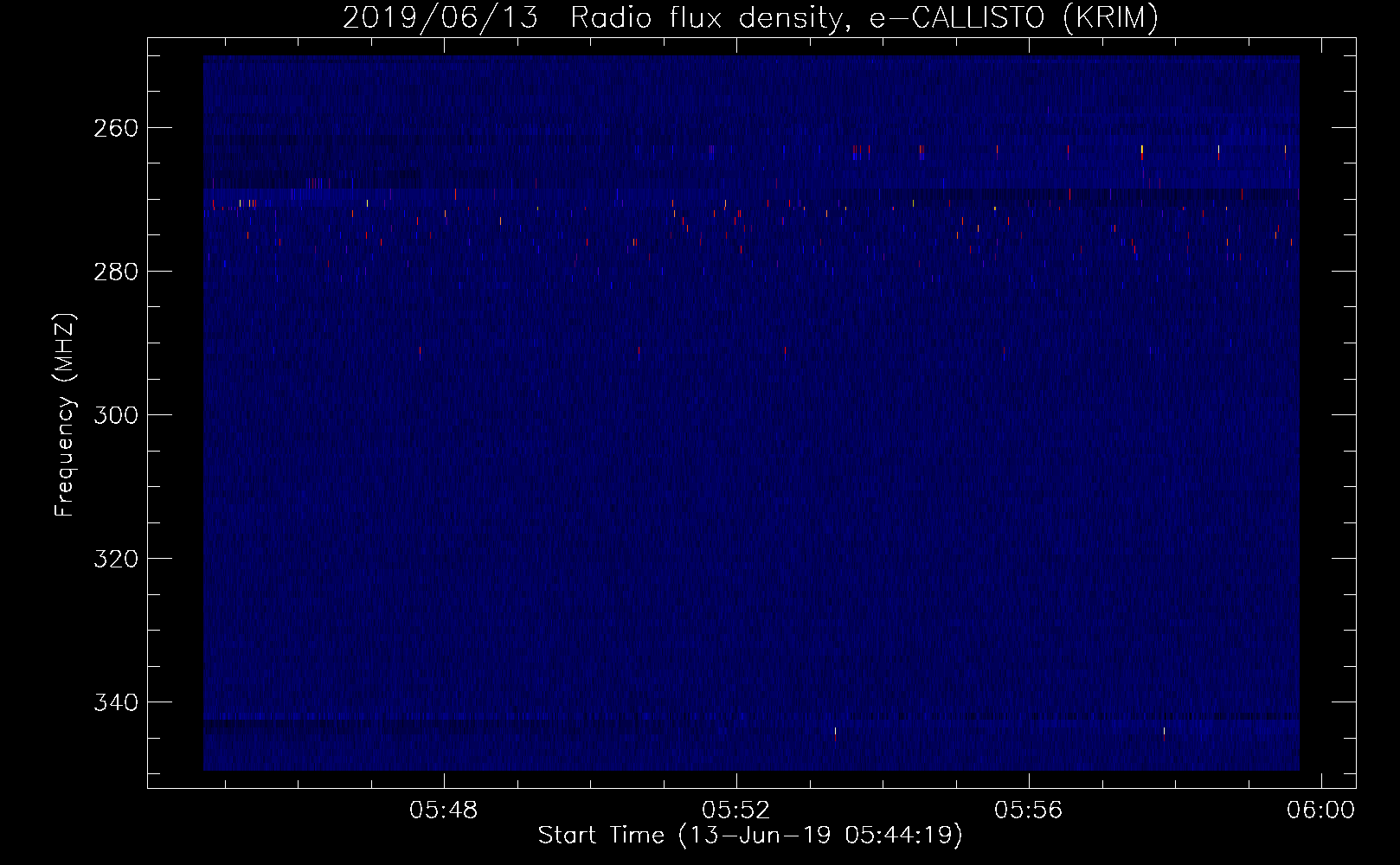Click the 06:00 time tick label
Screen dimensions: 1400x865
click(1320, 811)
